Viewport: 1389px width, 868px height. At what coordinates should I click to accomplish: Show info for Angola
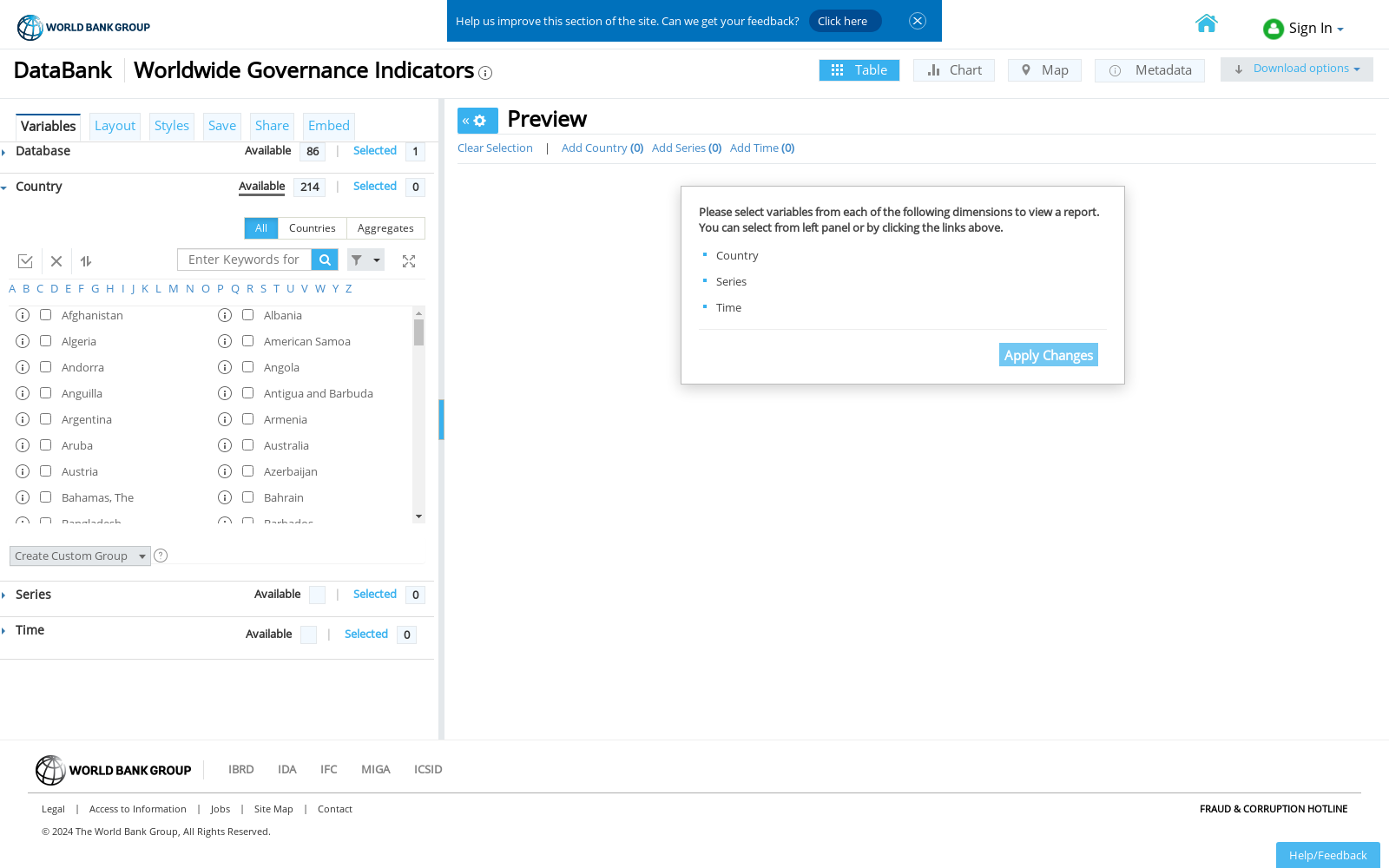(225, 367)
